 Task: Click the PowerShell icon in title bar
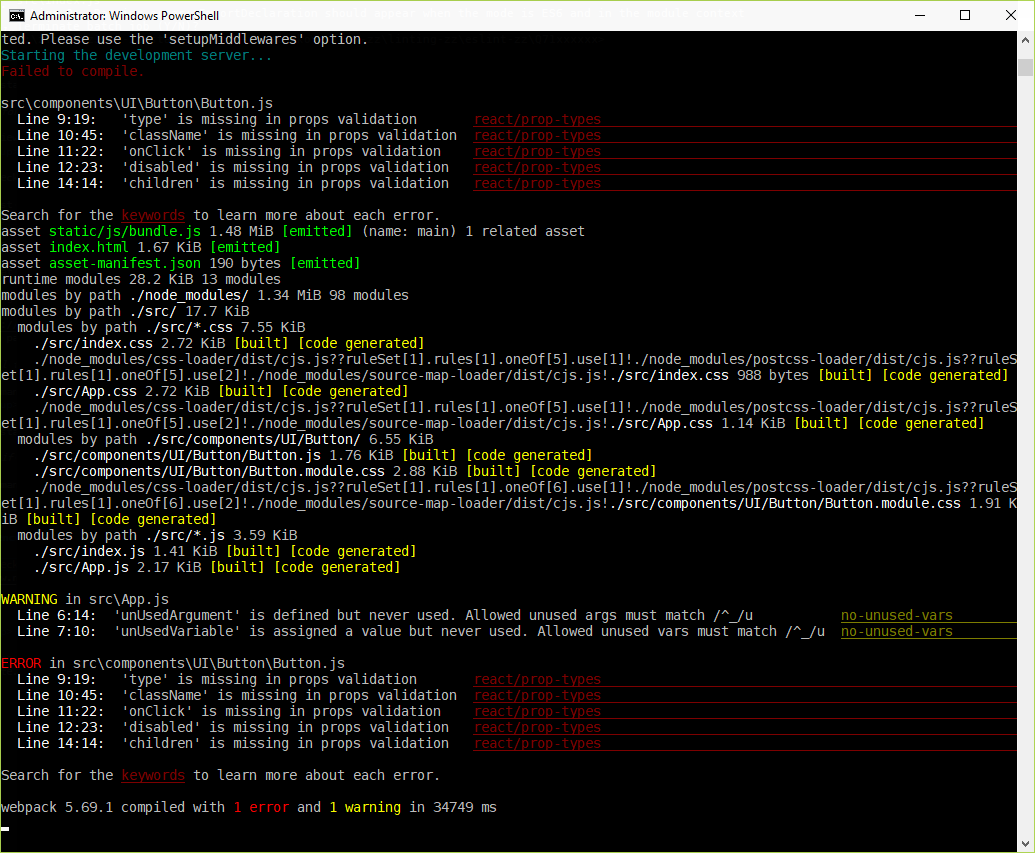pos(17,15)
